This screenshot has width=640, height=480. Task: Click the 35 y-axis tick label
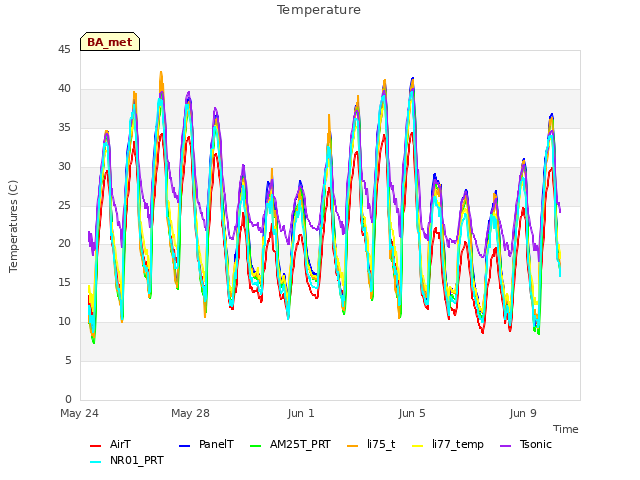point(64,128)
